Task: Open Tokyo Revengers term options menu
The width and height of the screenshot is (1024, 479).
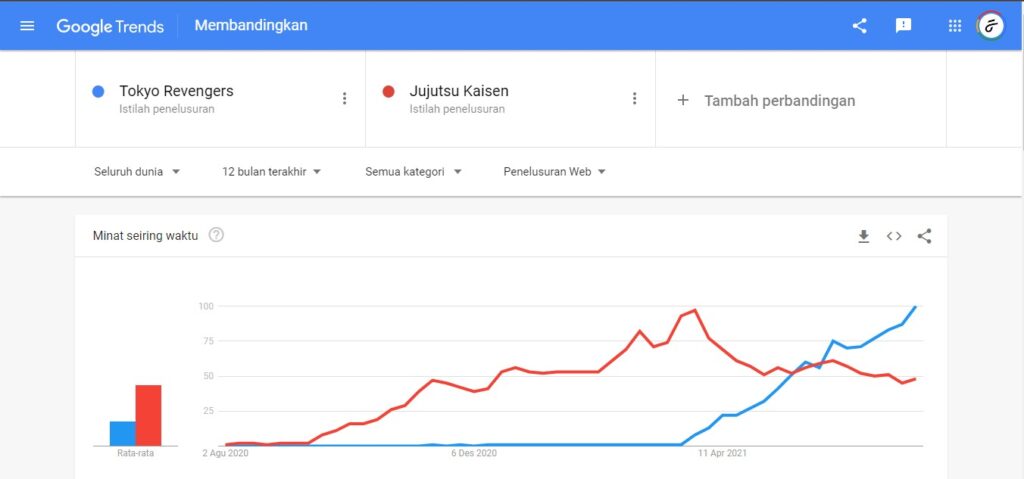Action: click(345, 98)
